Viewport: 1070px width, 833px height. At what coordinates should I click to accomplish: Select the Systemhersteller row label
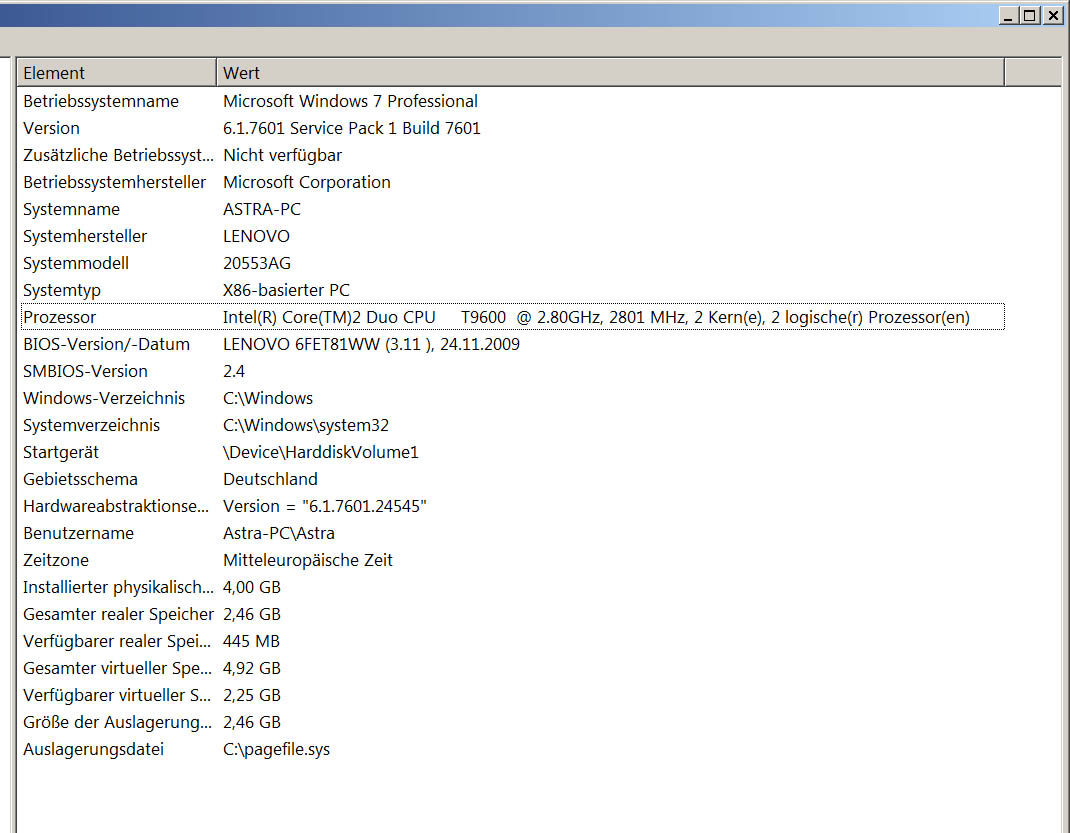[x=85, y=236]
